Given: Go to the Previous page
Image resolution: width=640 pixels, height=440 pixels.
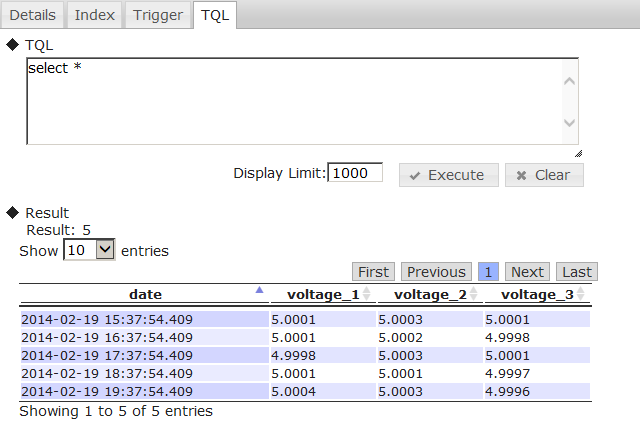Looking at the screenshot, I should (436, 272).
